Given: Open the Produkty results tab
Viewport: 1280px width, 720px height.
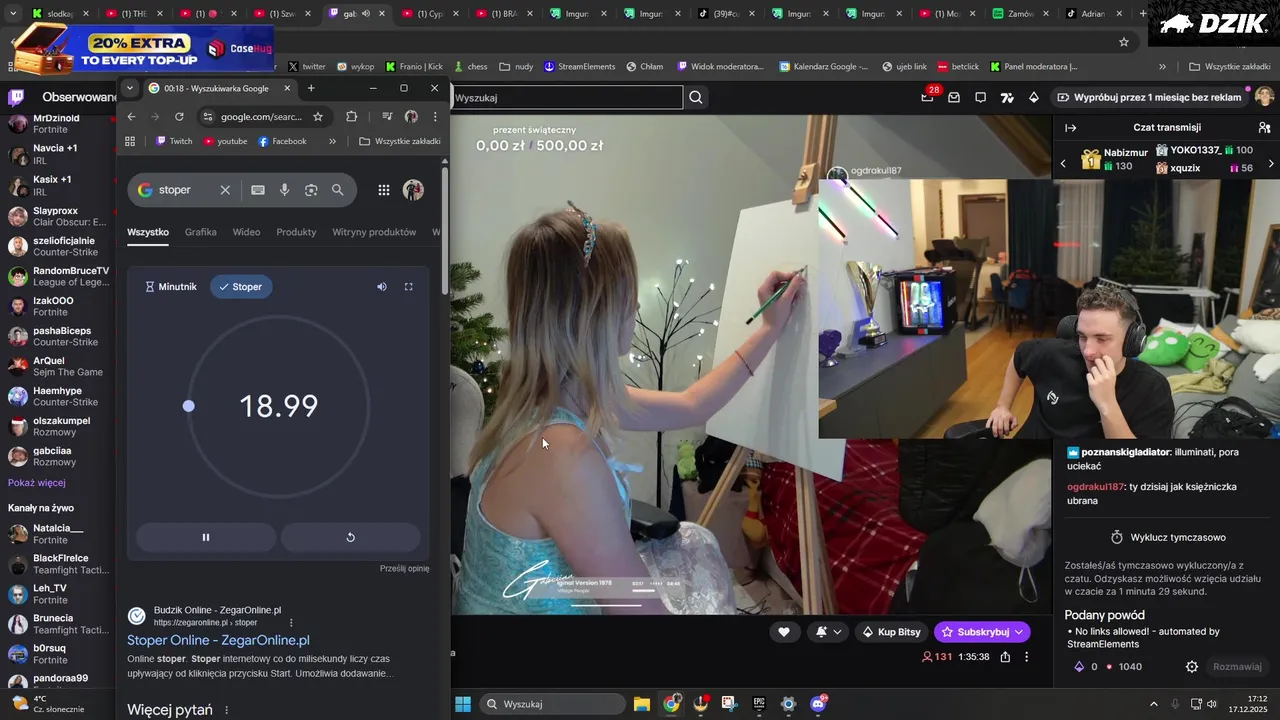Looking at the screenshot, I should [x=296, y=232].
